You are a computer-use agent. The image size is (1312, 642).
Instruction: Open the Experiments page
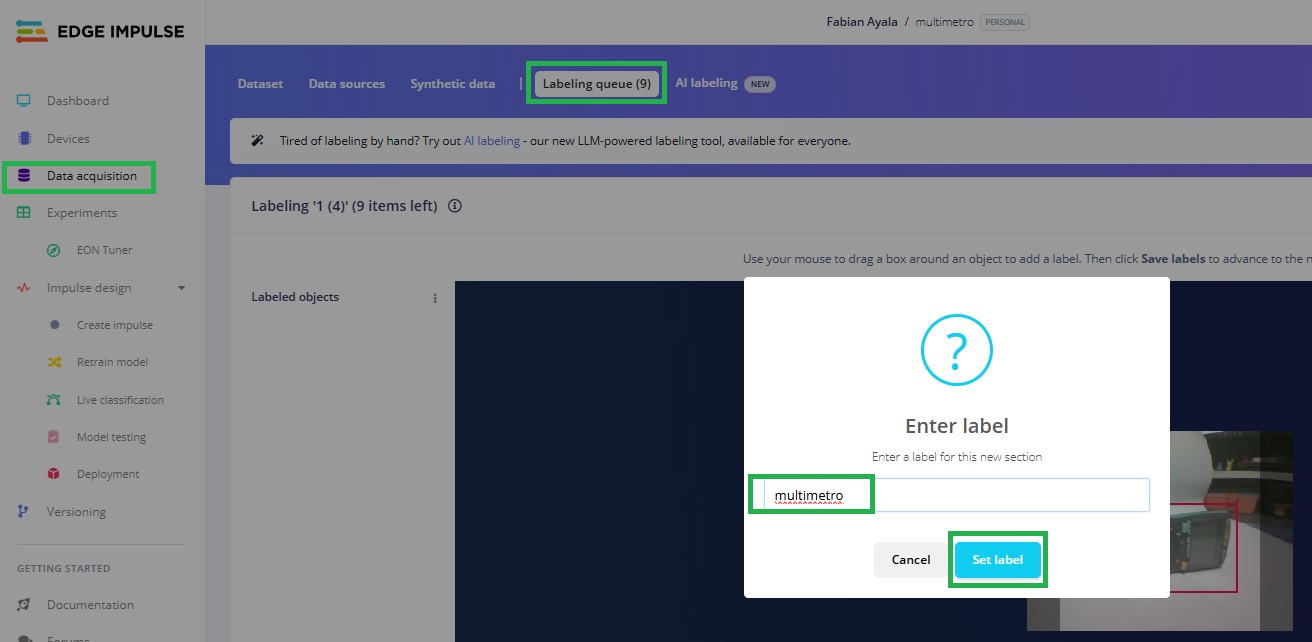pyautogui.click(x=82, y=213)
